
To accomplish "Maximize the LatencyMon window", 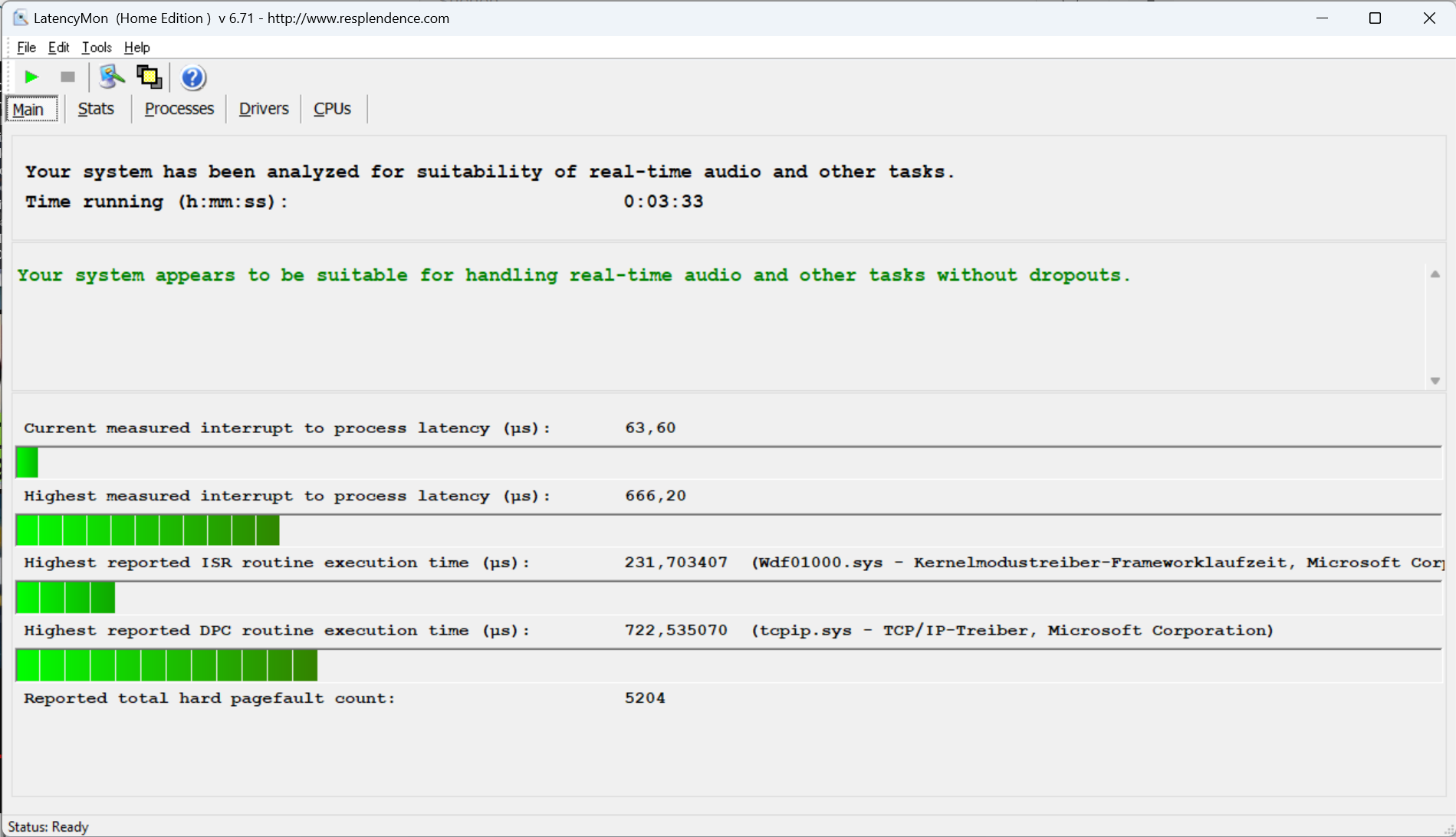I will coord(1375,18).
